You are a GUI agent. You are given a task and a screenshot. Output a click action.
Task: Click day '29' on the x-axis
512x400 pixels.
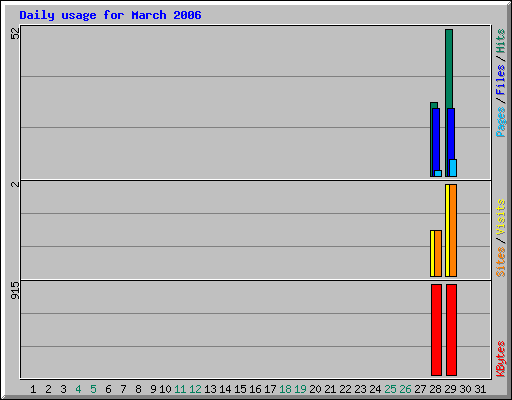click(450, 389)
